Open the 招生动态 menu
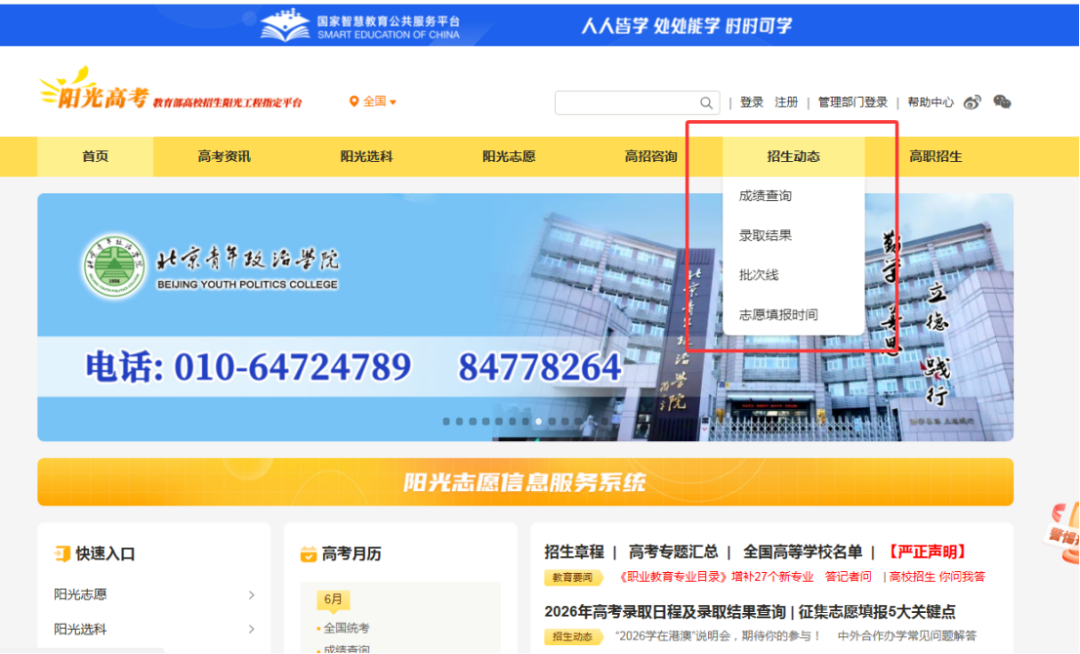This screenshot has height=654, width=1080. coord(793,156)
